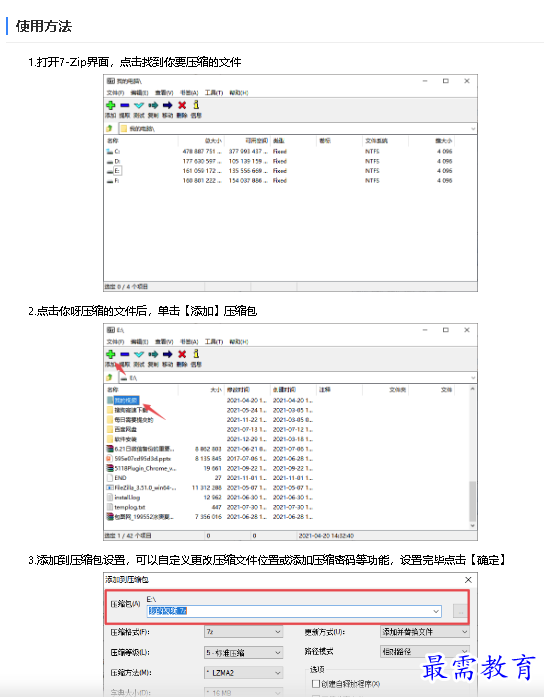Select the 595e07cd95d3d.pptx file icon
544x699 pixels.
click(109, 458)
